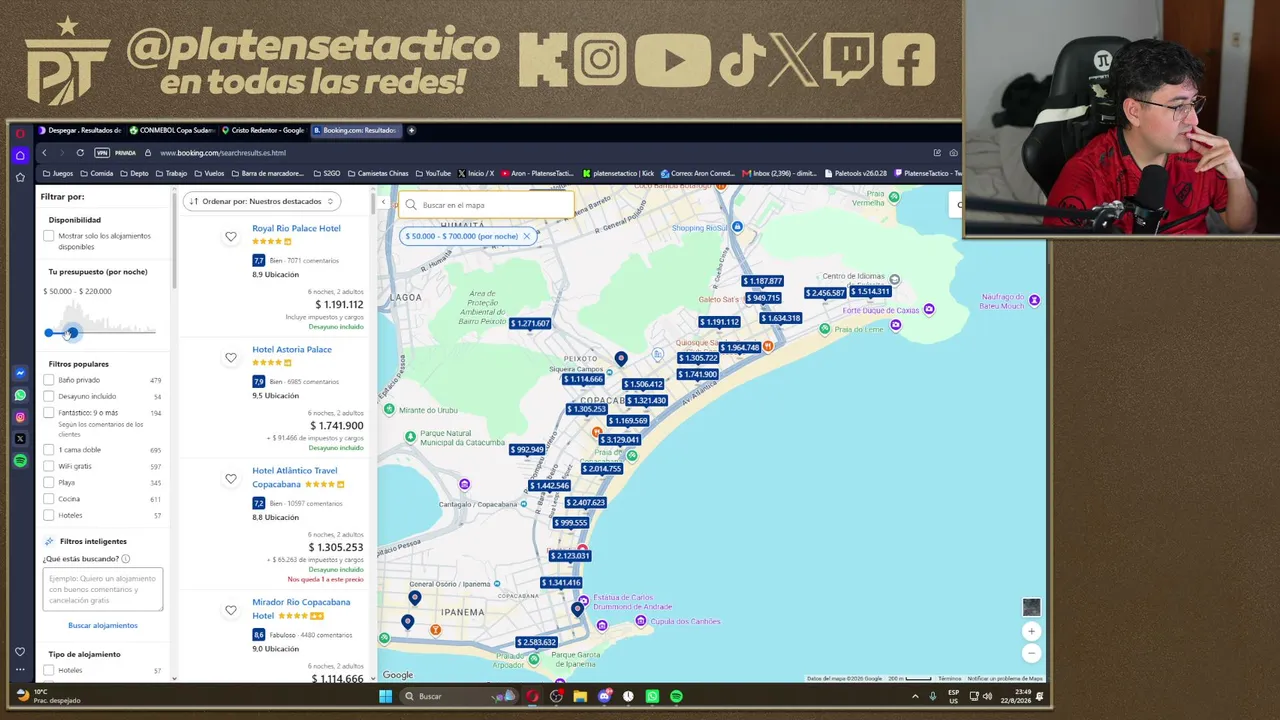Open WhatsApp from the Windows taskbar
The image size is (1280, 720).
(x=653, y=696)
